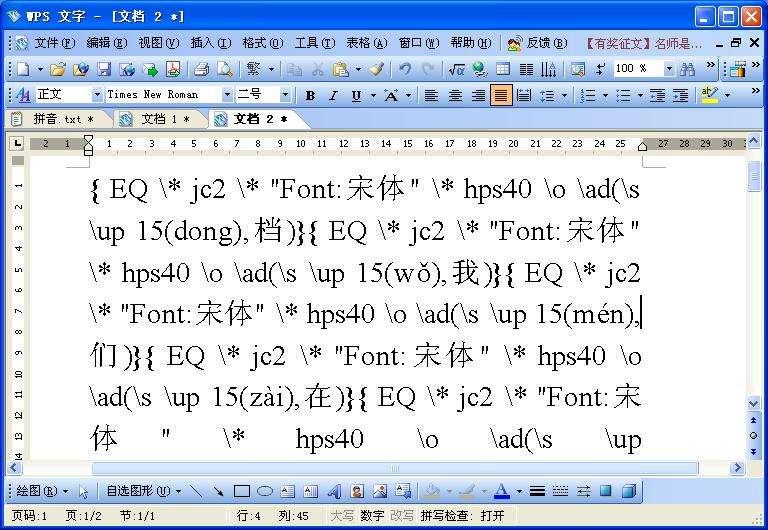Align the text left

pyautogui.click(x=431, y=95)
